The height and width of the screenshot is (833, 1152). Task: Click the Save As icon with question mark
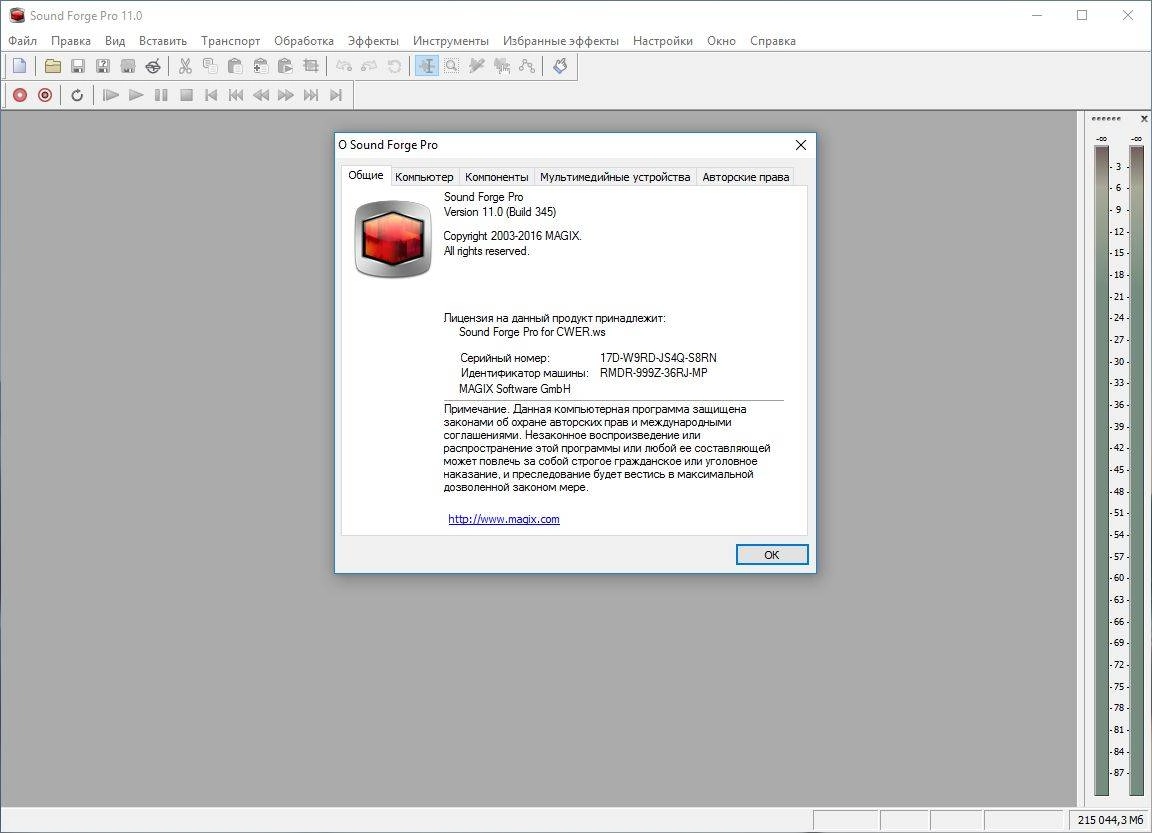[x=102, y=66]
